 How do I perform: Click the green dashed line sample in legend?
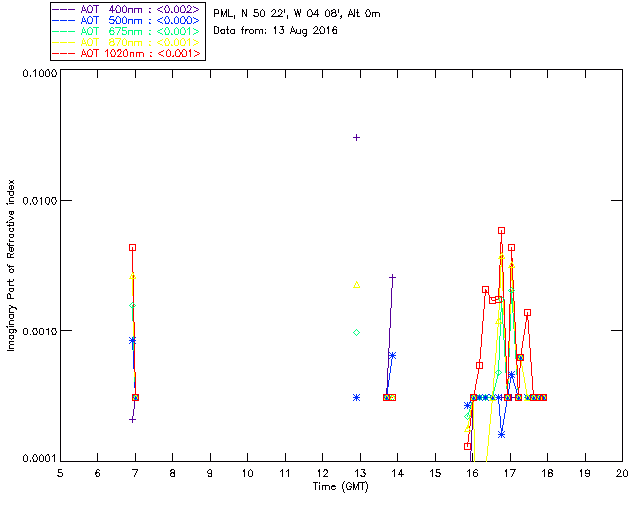64,31
